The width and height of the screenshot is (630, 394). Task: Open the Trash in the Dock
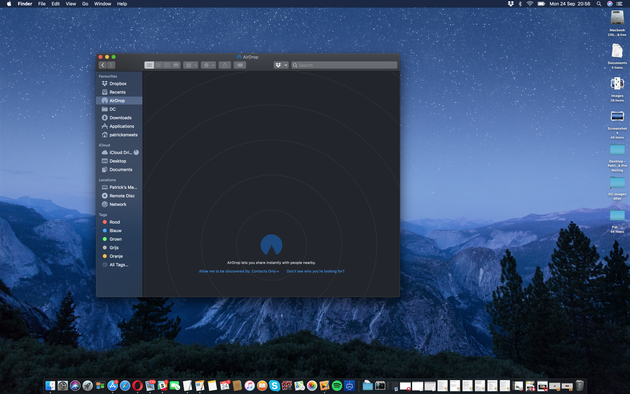pyautogui.click(x=580, y=386)
